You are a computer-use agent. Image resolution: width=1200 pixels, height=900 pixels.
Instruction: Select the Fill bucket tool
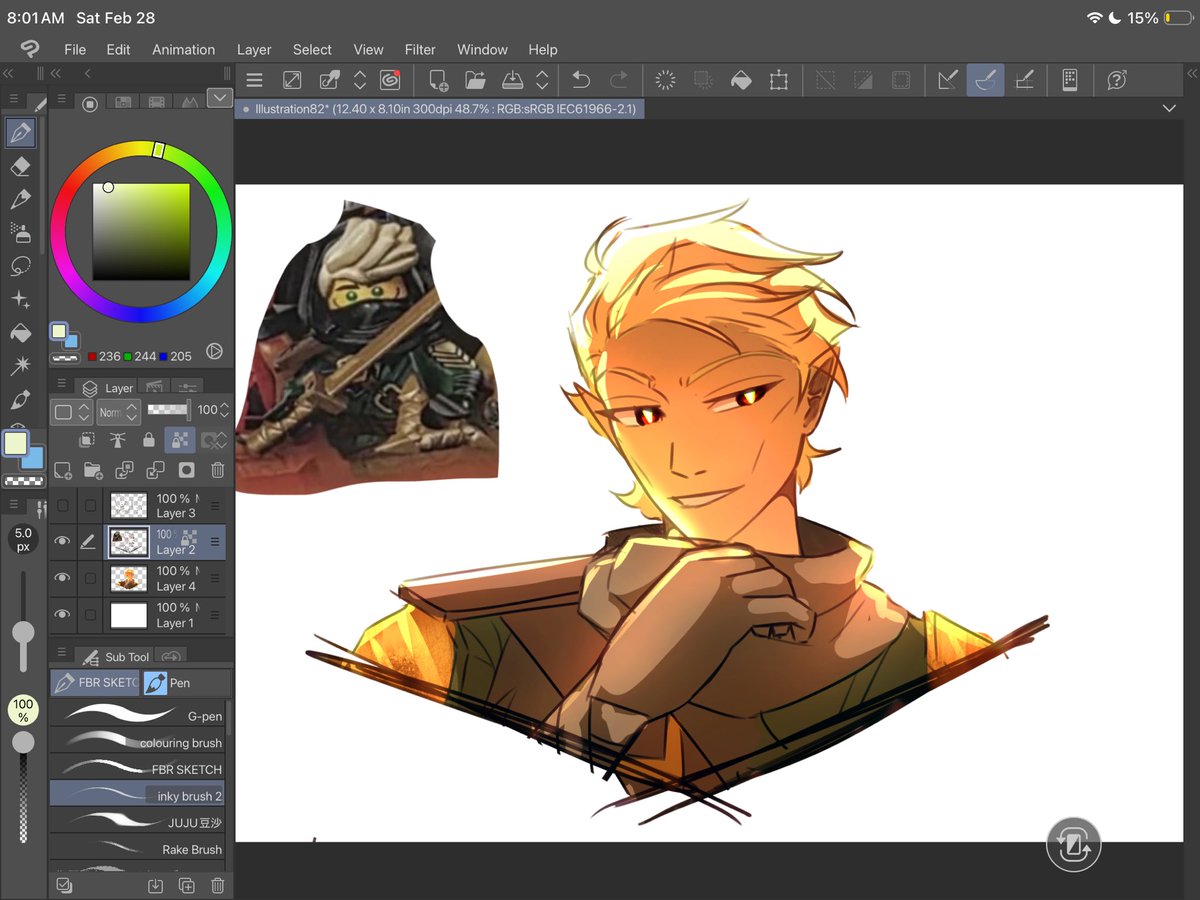coord(22,332)
